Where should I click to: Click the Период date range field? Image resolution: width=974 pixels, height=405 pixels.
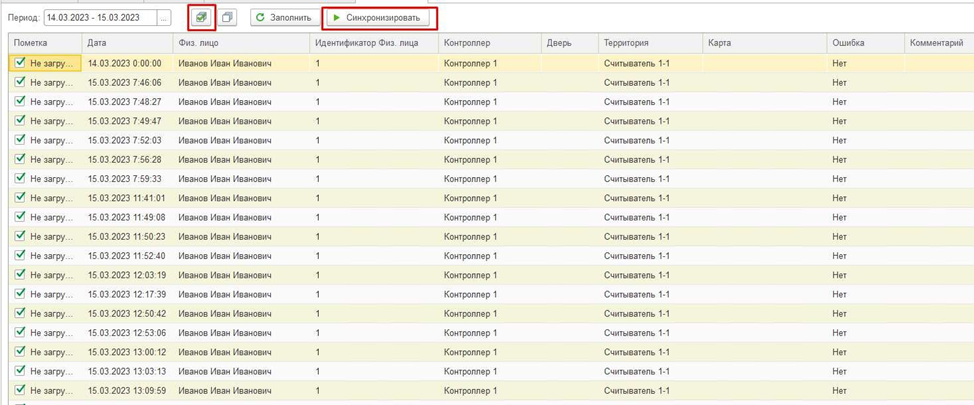point(100,18)
